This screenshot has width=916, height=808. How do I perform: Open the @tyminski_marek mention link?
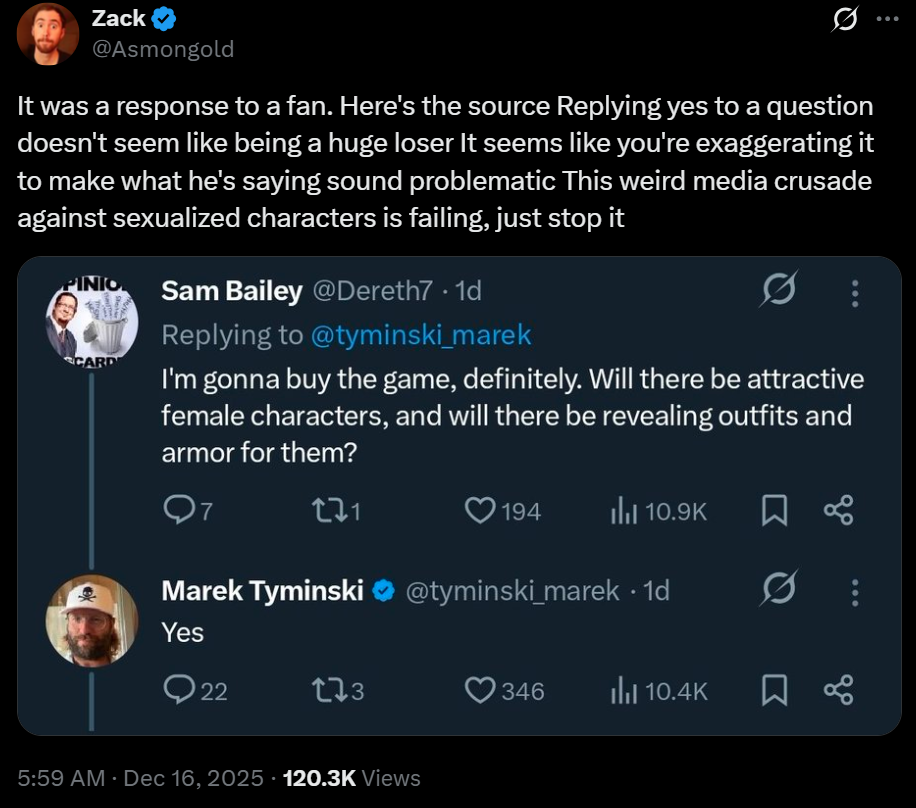coord(421,335)
